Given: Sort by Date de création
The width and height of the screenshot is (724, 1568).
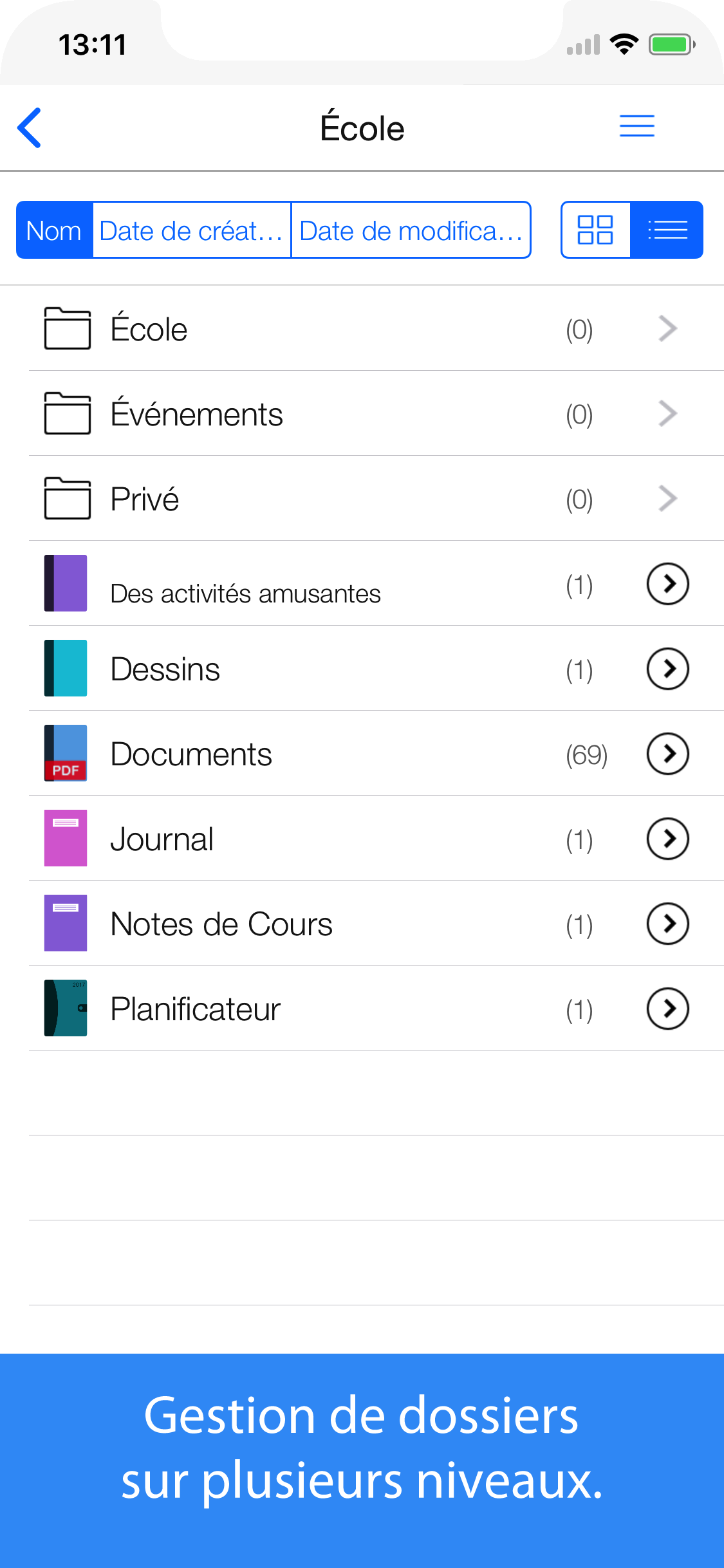Looking at the screenshot, I should pos(192,230).
